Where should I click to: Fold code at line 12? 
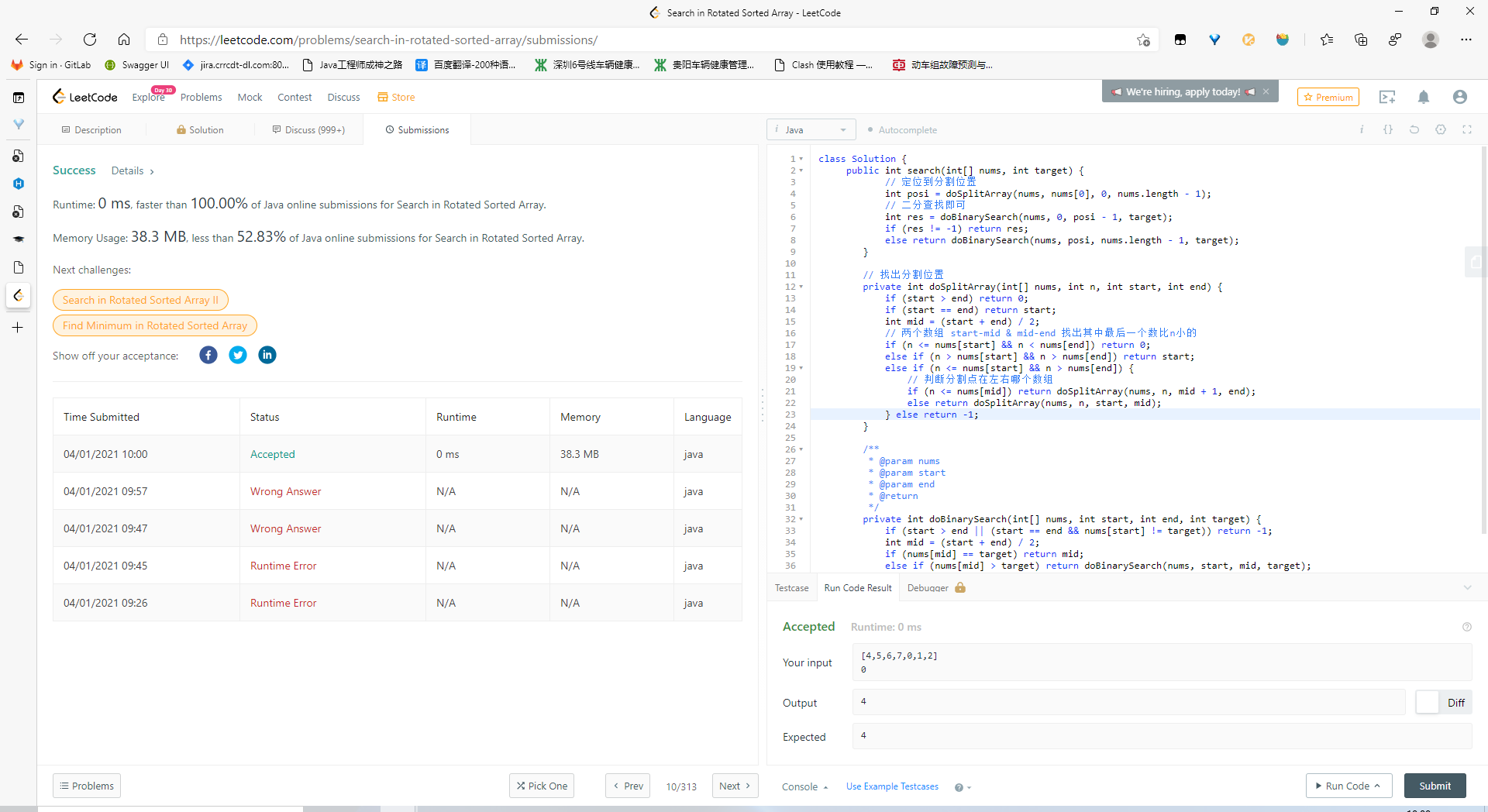801,287
